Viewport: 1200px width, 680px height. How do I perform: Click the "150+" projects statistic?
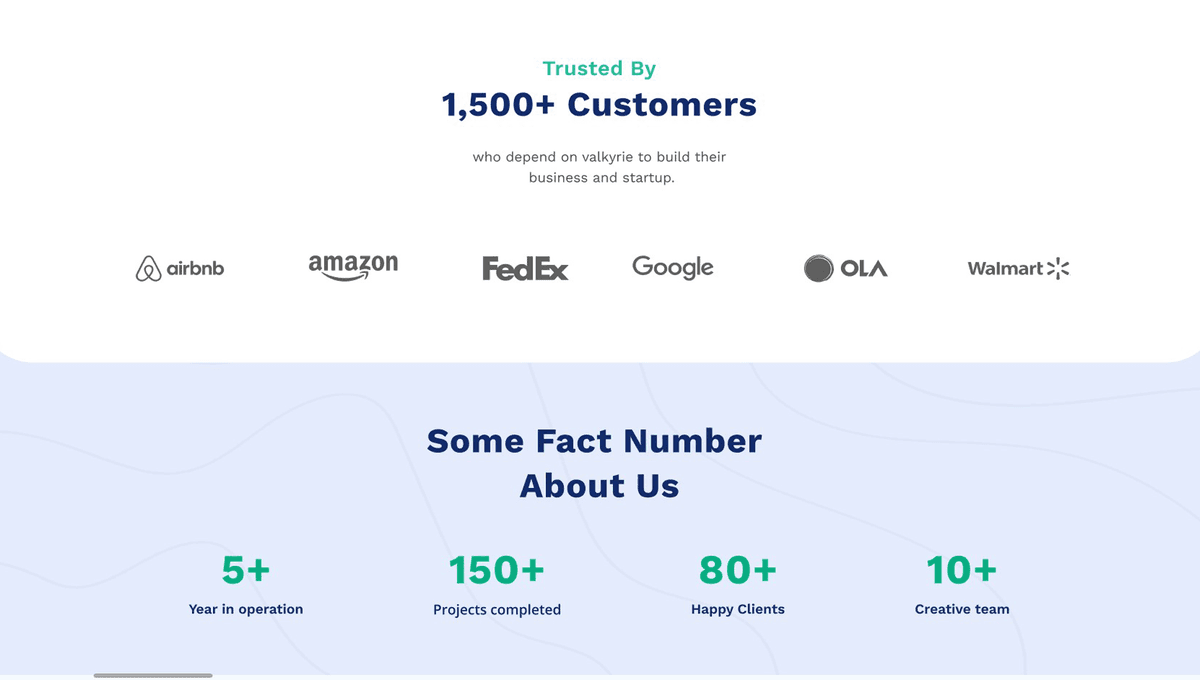[x=497, y=570]
